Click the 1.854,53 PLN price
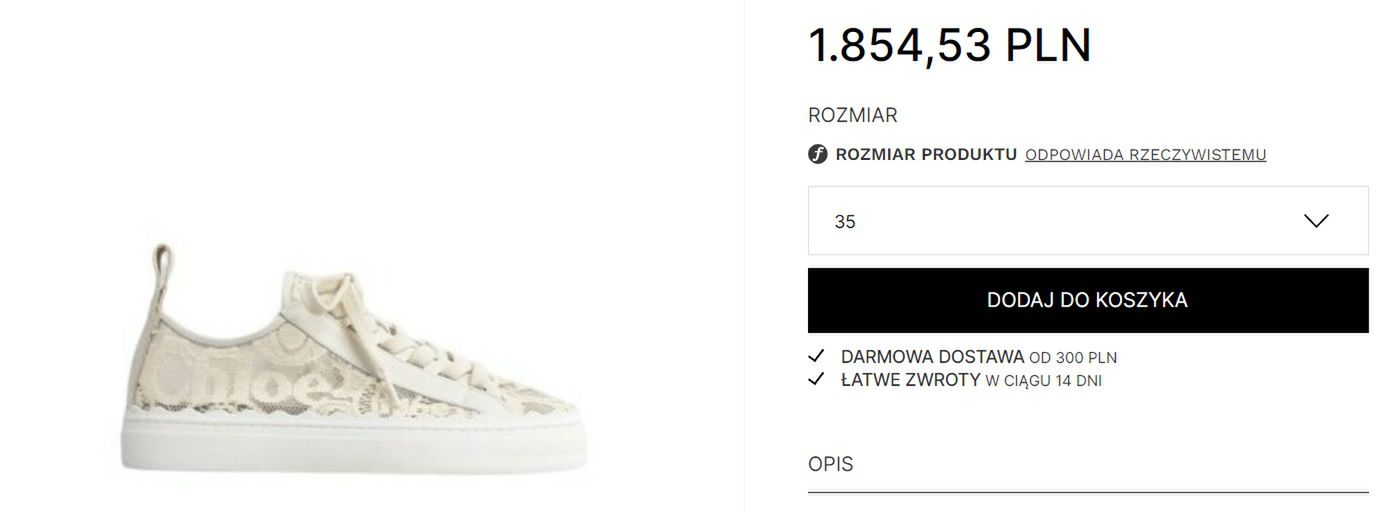Screen dimensions: 1395x512 [x=949, y=46]
